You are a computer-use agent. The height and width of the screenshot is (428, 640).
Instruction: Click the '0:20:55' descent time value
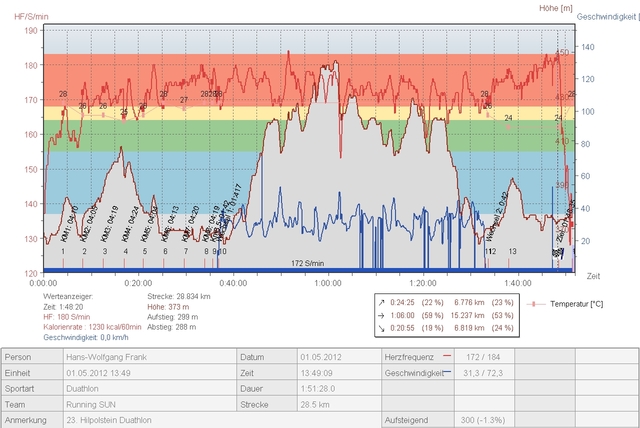(402, 328)
